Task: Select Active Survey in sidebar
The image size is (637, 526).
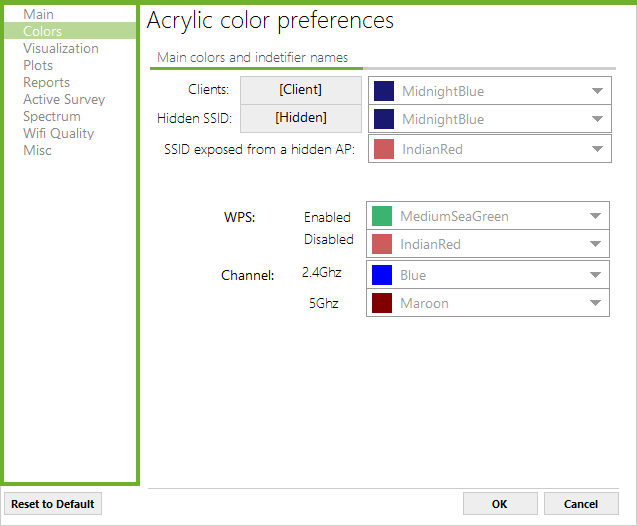Action: [x=64, y=99]
